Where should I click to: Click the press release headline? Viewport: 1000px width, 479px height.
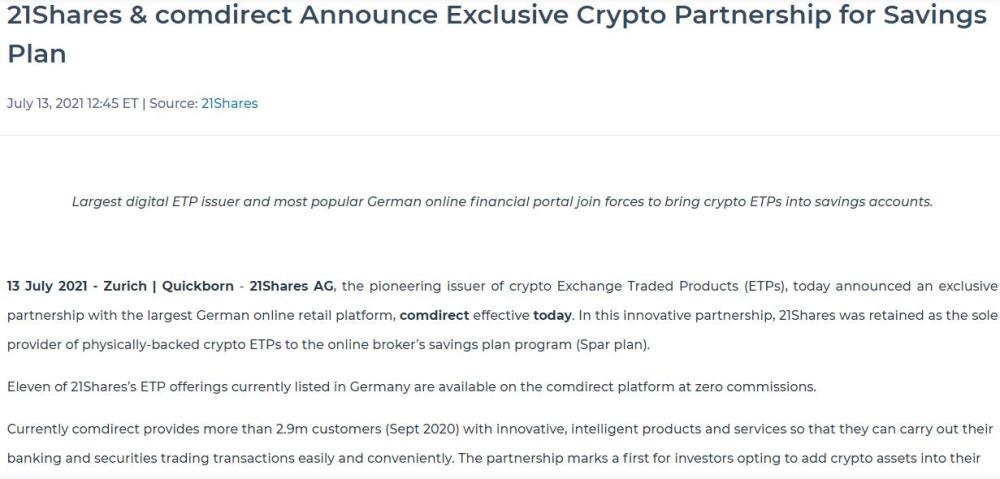click(x=497, y=16)
